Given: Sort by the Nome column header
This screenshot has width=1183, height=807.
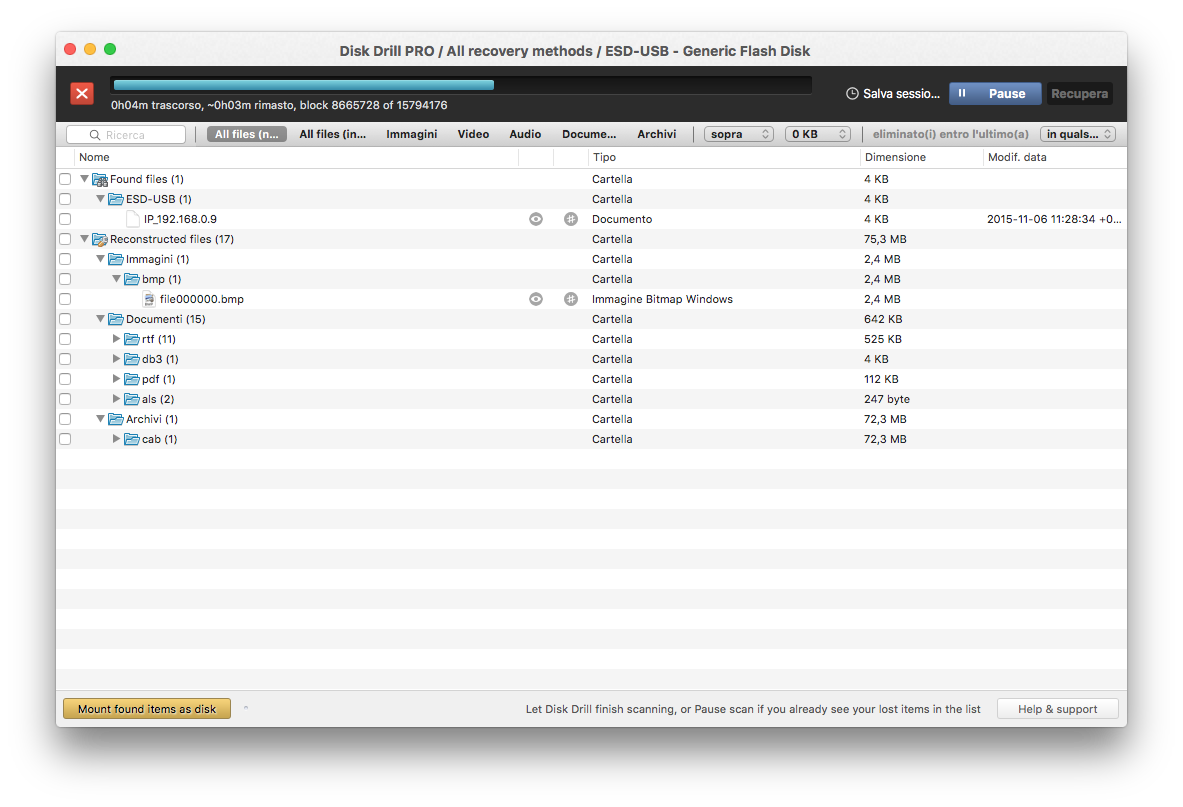Looking at the screenshot, I should [296, 158].
